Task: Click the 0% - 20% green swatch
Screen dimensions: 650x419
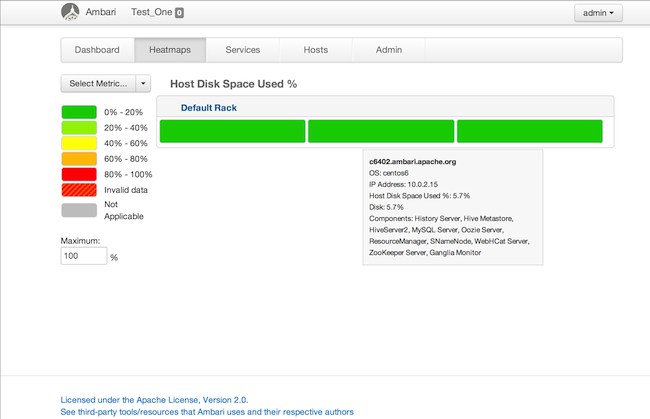Action: pos(79,112)
